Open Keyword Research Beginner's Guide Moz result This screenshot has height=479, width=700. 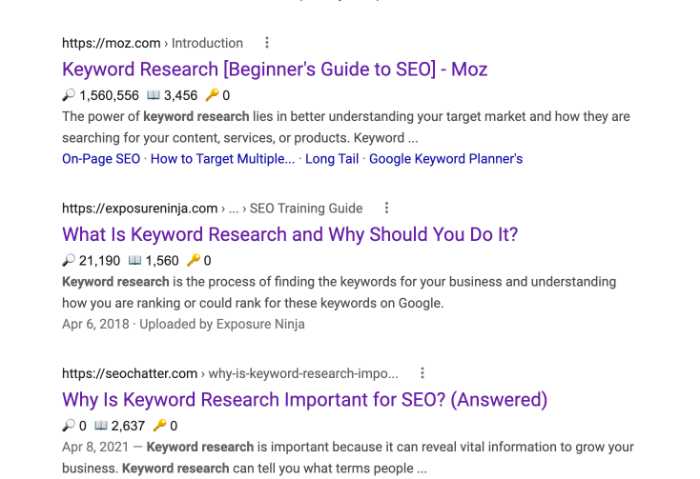275,69
